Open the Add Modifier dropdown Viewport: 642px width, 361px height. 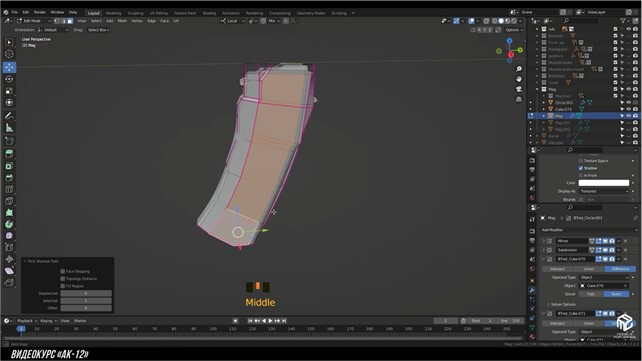pyautogui.click(x=588, y=230)
